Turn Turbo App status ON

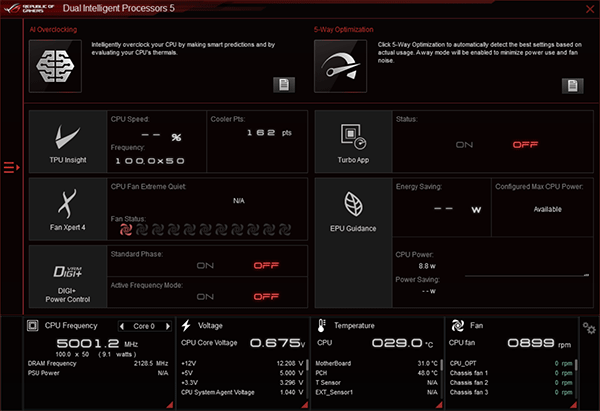pyautogui.click(x=464, y=145)
